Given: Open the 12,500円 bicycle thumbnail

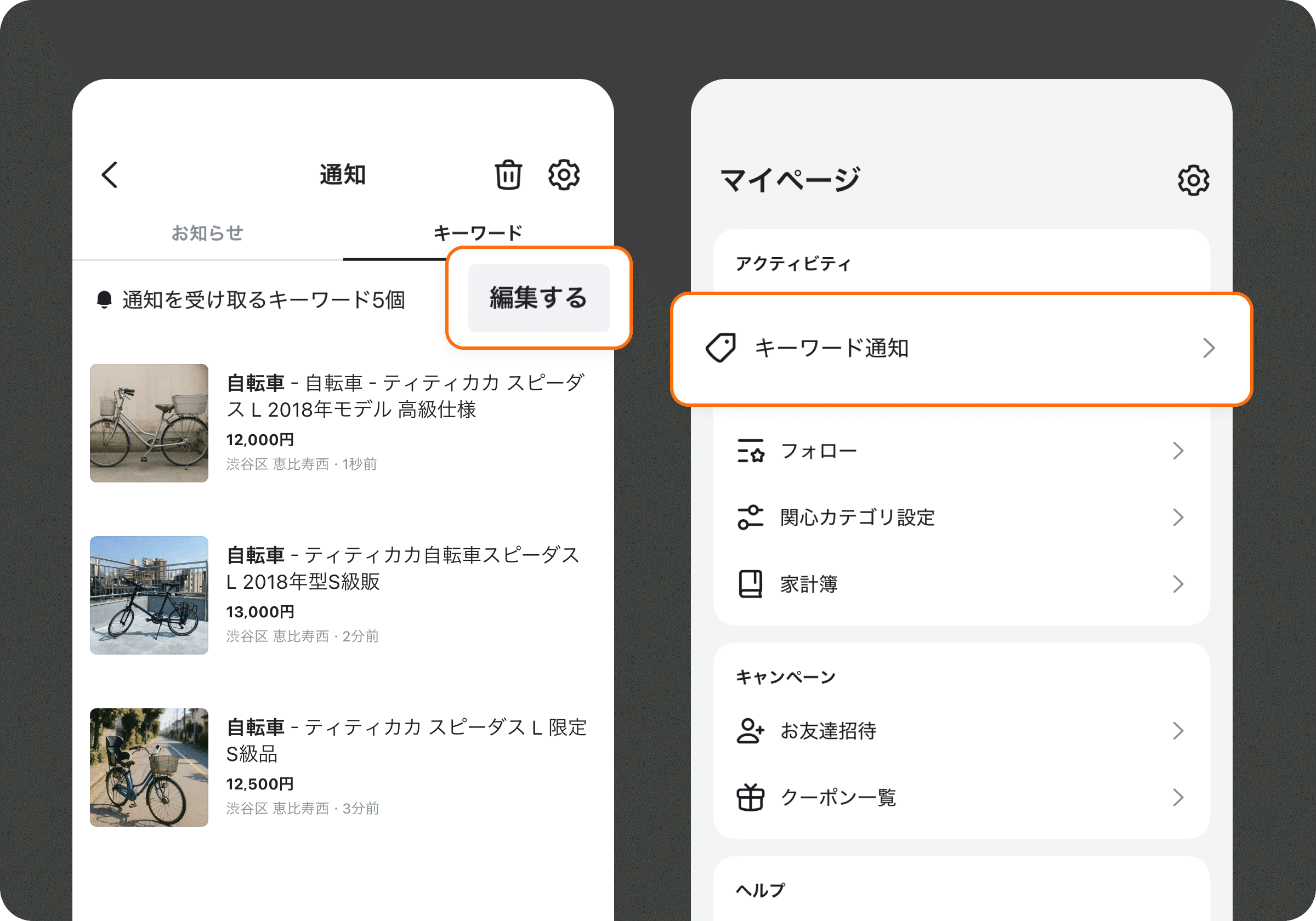Looking at the screenshot, I should (149, 768).
